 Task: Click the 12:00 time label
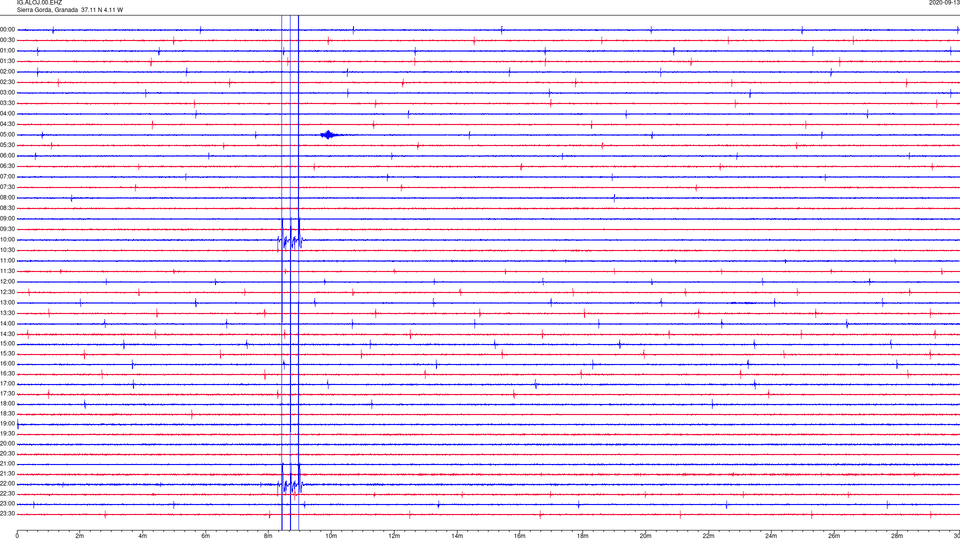(x=8, y=282)
